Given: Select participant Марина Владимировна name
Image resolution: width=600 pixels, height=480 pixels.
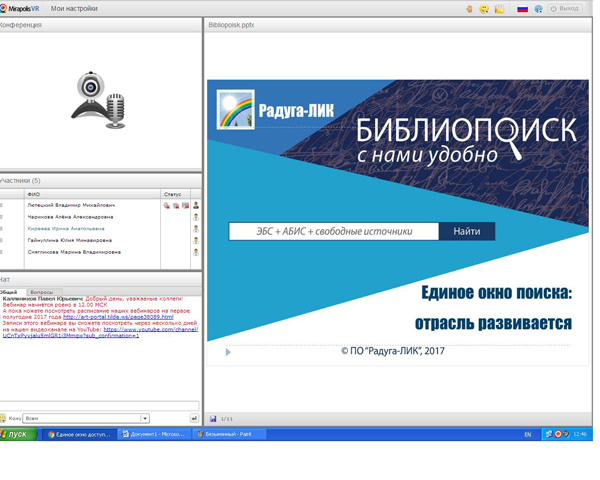Looking at the screenshot, I should 74,252.
